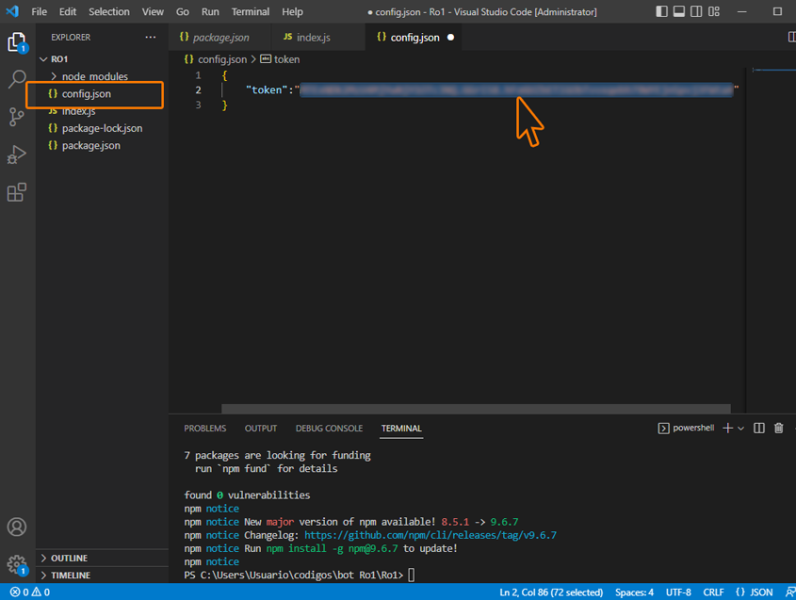Image resolution: width=796 pixels, height=600 pixels.
Task: Expand the Timeline section
Action: 70,576
